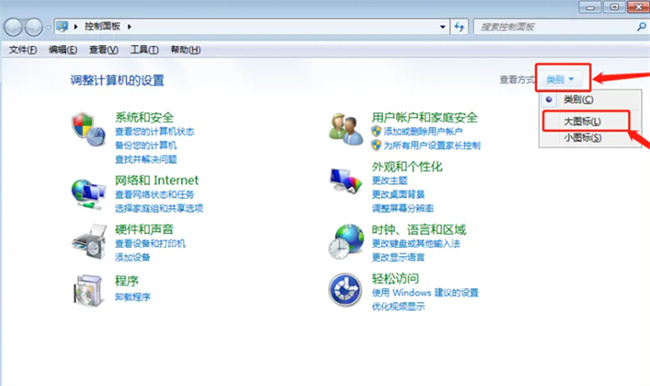Screen dimensions: 650x386
Task: Click shield icon beside 添加或删除用户帐户
Action: pyautogui.click(x=376, y=131)
